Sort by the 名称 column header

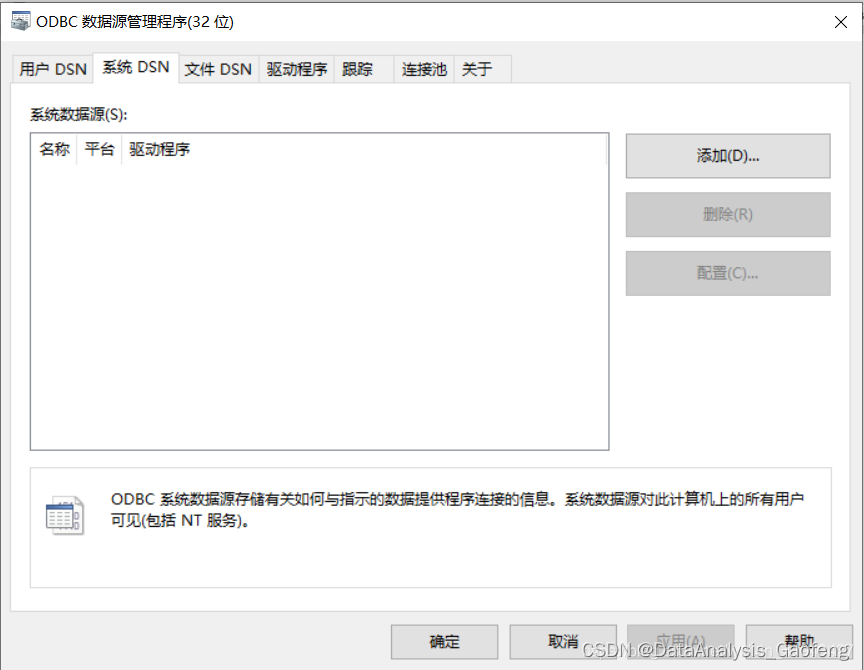(x=55, y=149)
